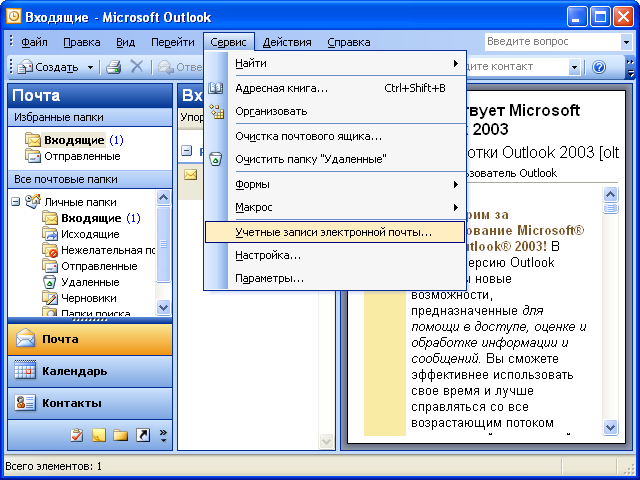Open the Правка menu
Viewport: 640px width, 480px height.
pos(82,42)
